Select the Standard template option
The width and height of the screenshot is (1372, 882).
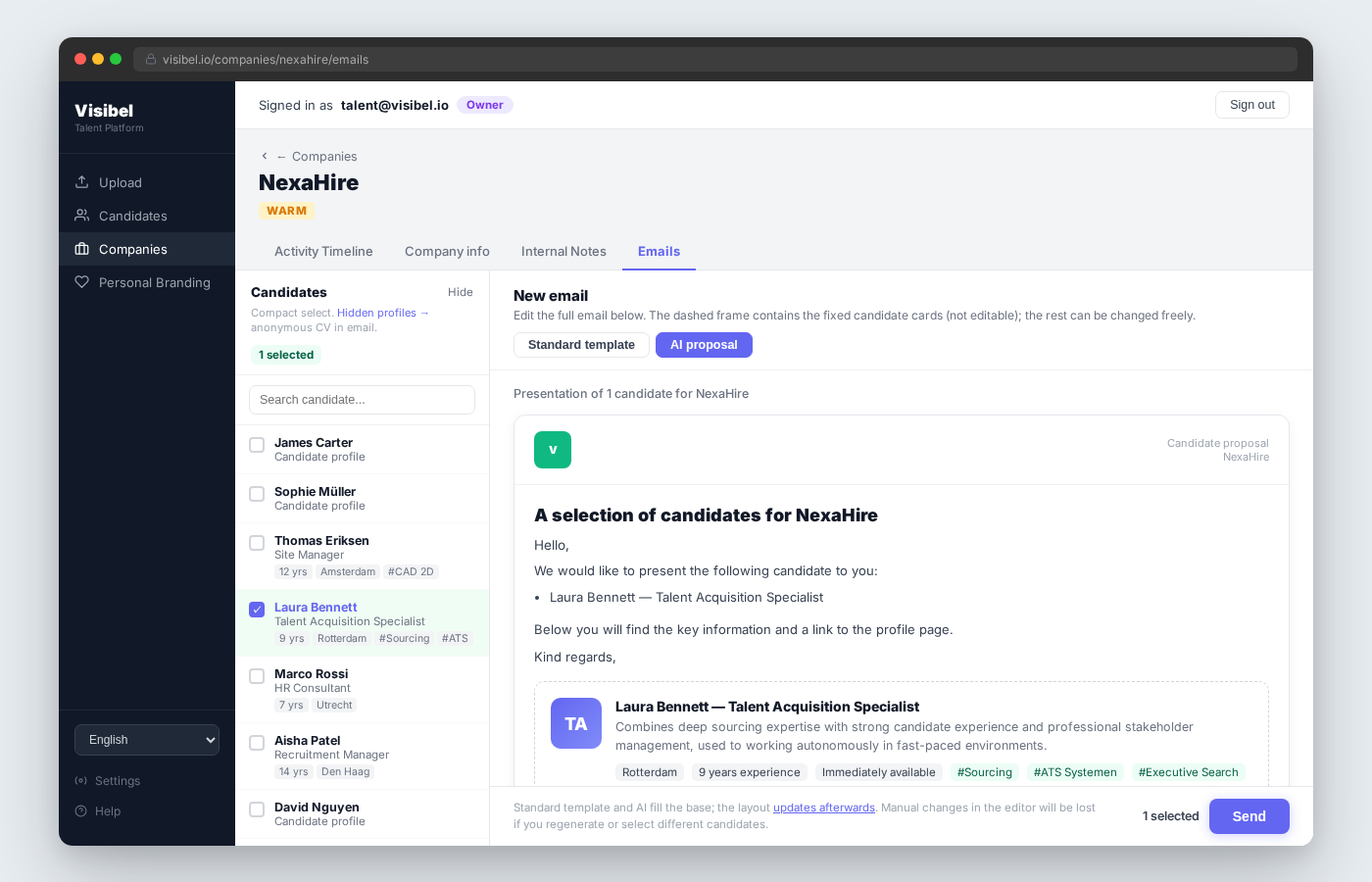click(581, 345)
